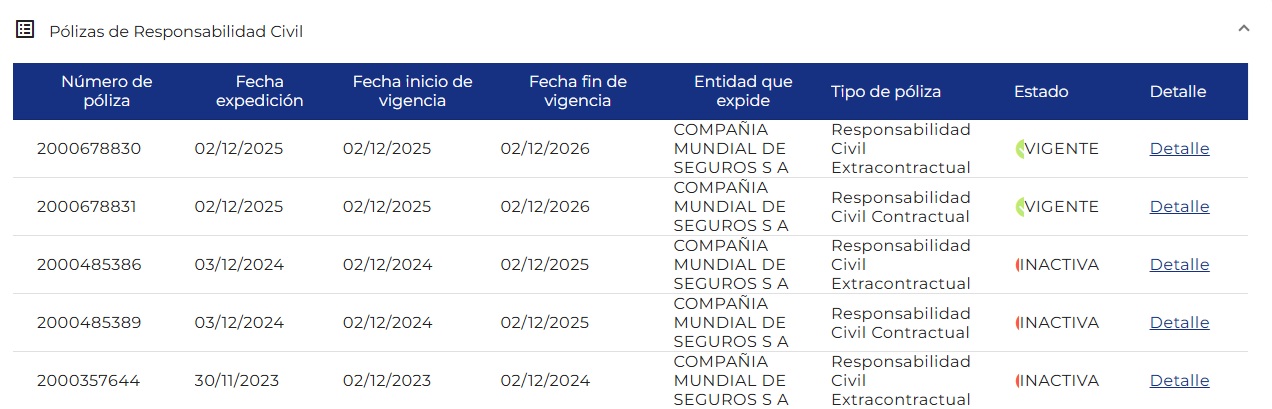Click the Número de póliza column header
This screenshot has width=1272, height=409.
click(107, 91)
